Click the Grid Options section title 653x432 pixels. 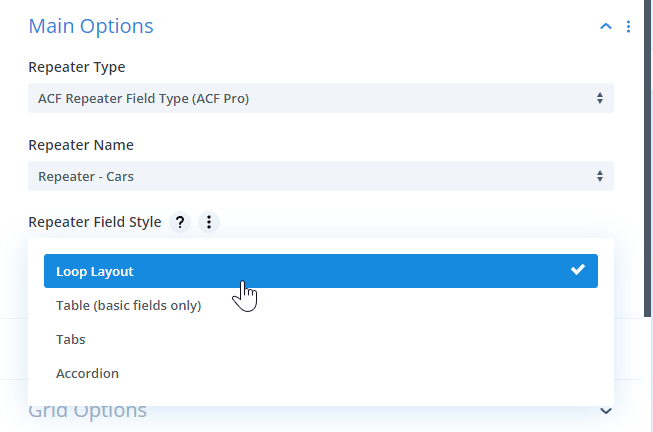[x=88, y=411]
